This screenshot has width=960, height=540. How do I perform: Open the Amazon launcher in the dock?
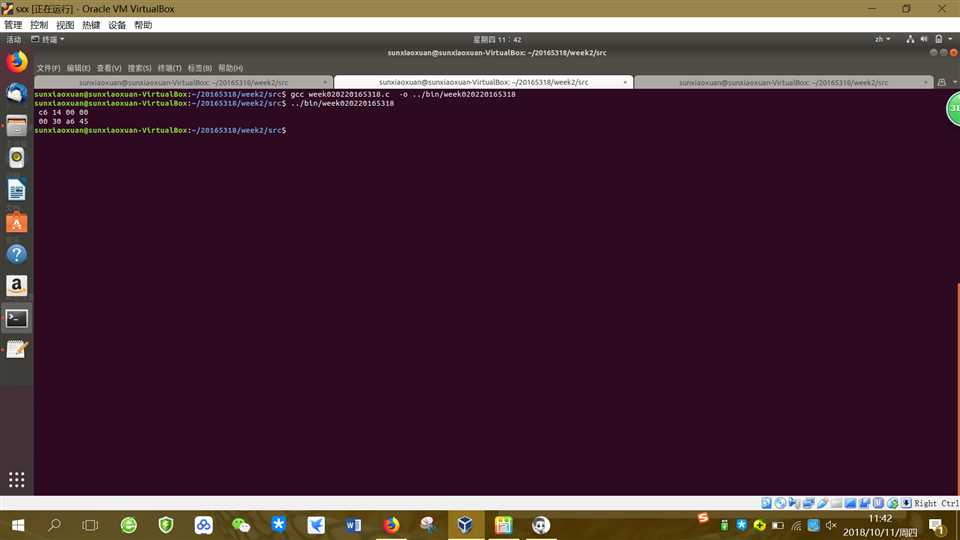pos(17,285)
